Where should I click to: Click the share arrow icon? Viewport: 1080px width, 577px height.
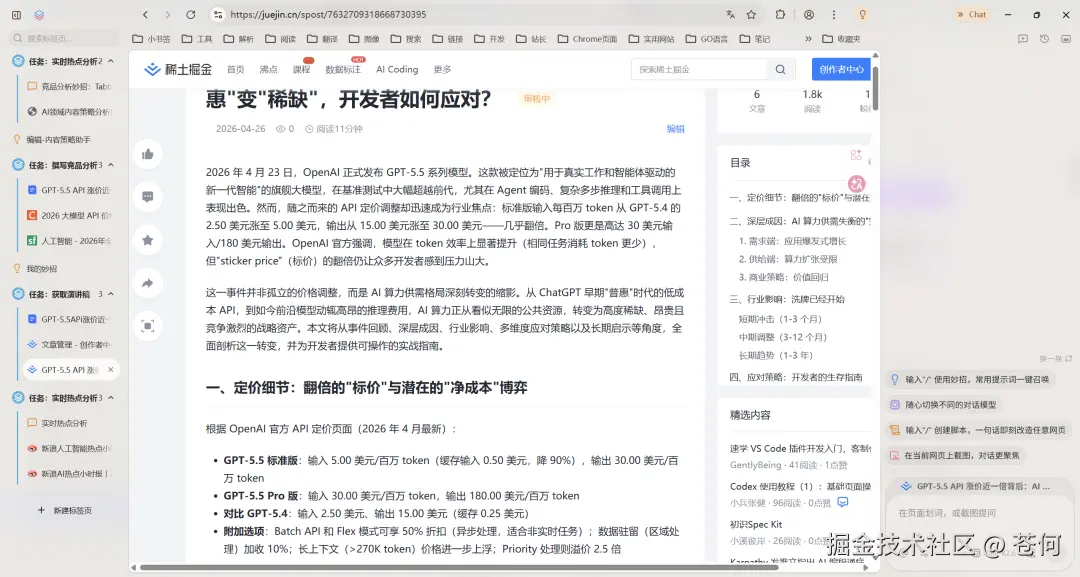tap(147, 283)
